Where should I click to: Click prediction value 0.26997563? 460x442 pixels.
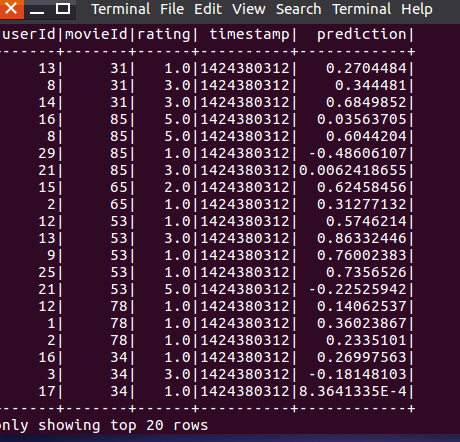pos(362,358)
